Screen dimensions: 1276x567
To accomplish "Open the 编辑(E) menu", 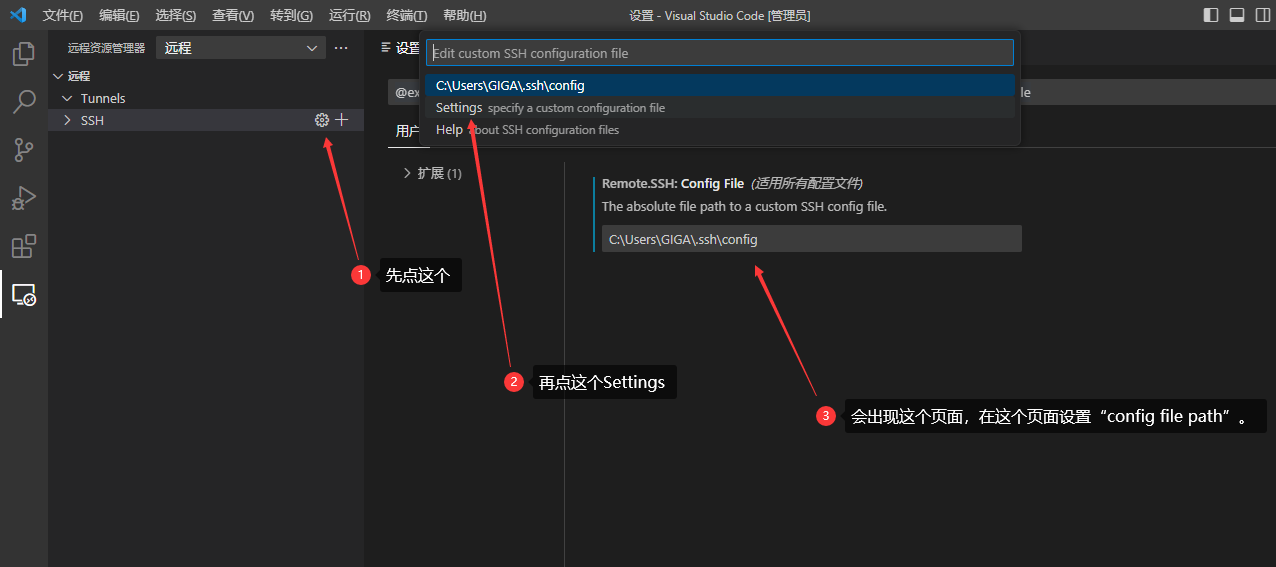I will pos(119,16).
